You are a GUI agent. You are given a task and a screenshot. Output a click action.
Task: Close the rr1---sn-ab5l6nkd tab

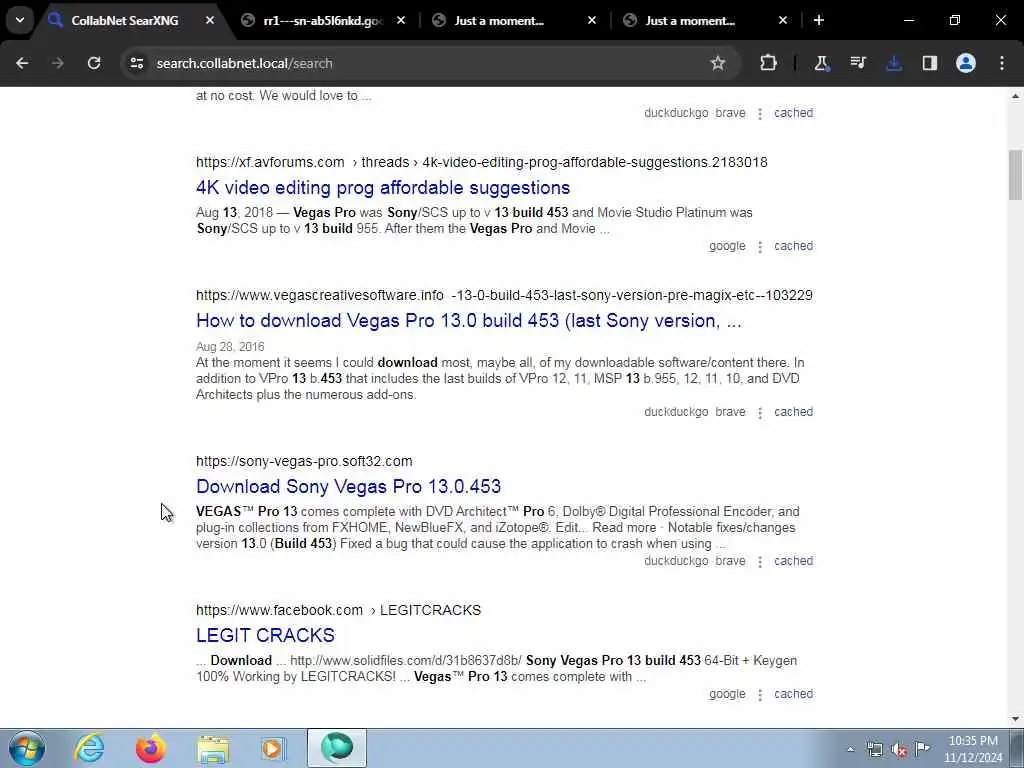401,20
